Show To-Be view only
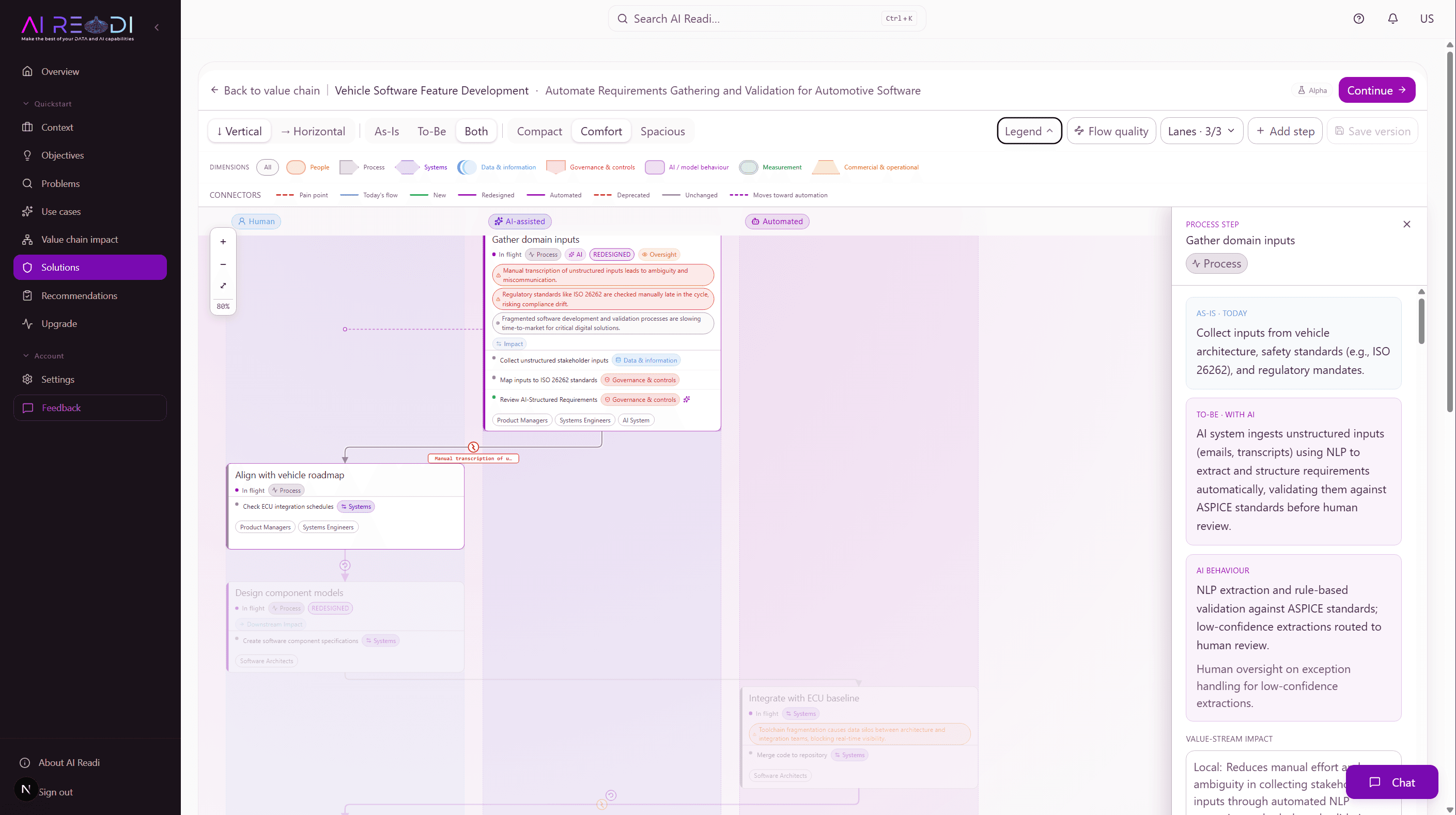This screenshot has height=815, width=1456. tap(431, 131)
